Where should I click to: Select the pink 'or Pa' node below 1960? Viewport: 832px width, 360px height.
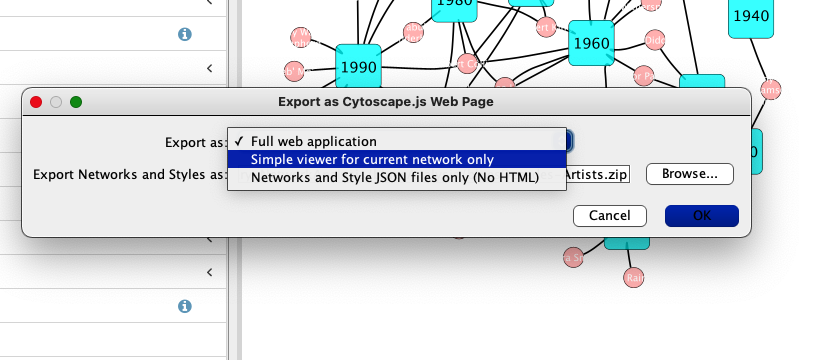tap(644, 76)
